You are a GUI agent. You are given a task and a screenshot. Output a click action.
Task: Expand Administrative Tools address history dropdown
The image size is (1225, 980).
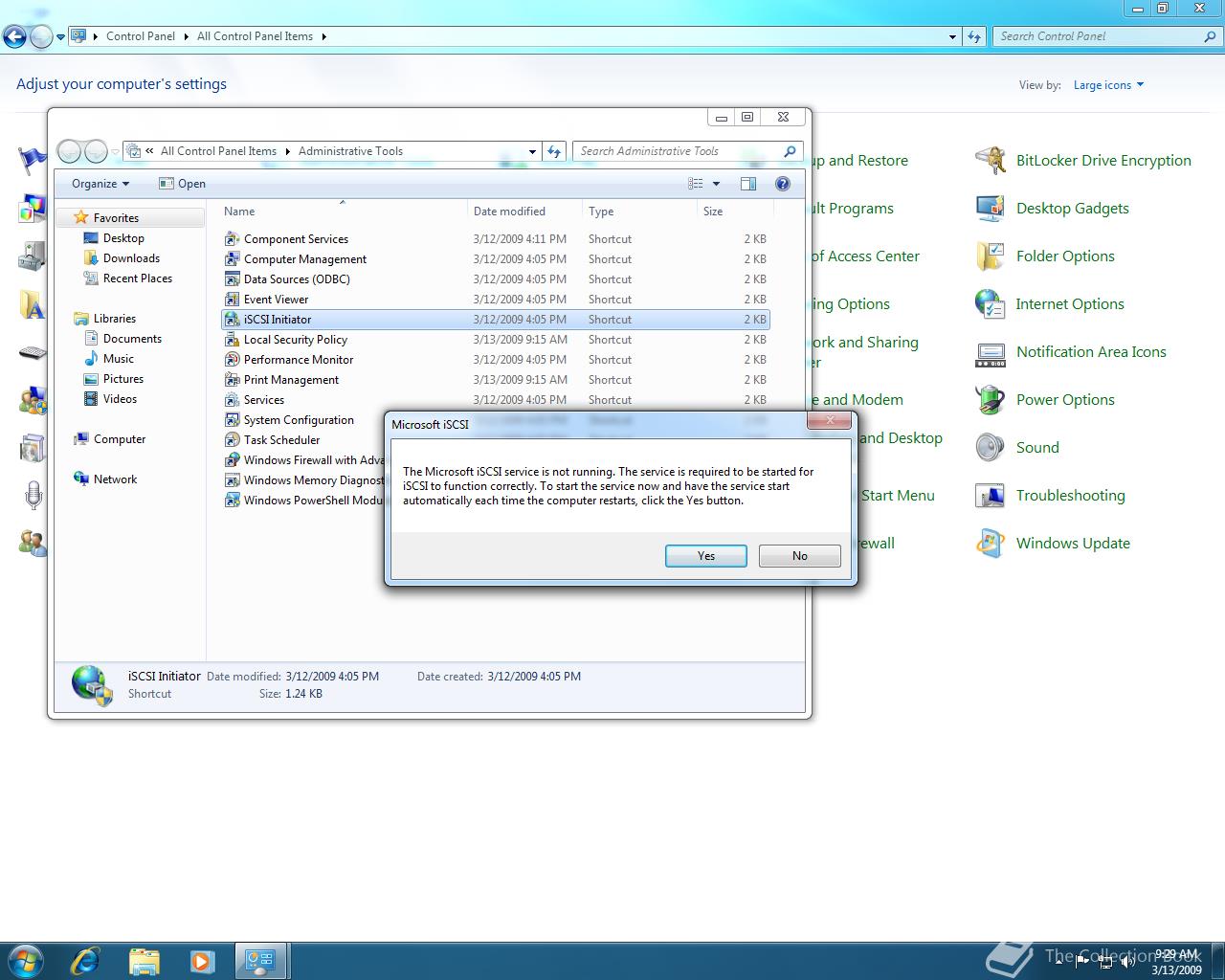point(532,151)
